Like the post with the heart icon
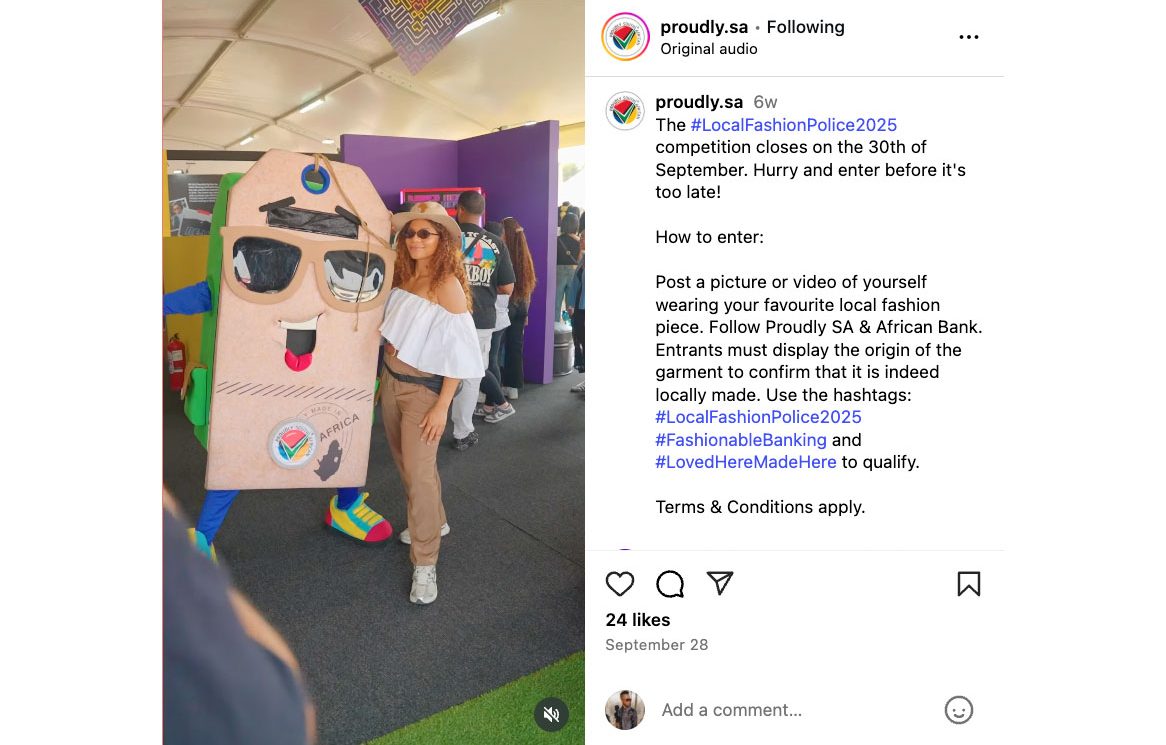Screen dimensions: 1166x745 coord(619,584)
